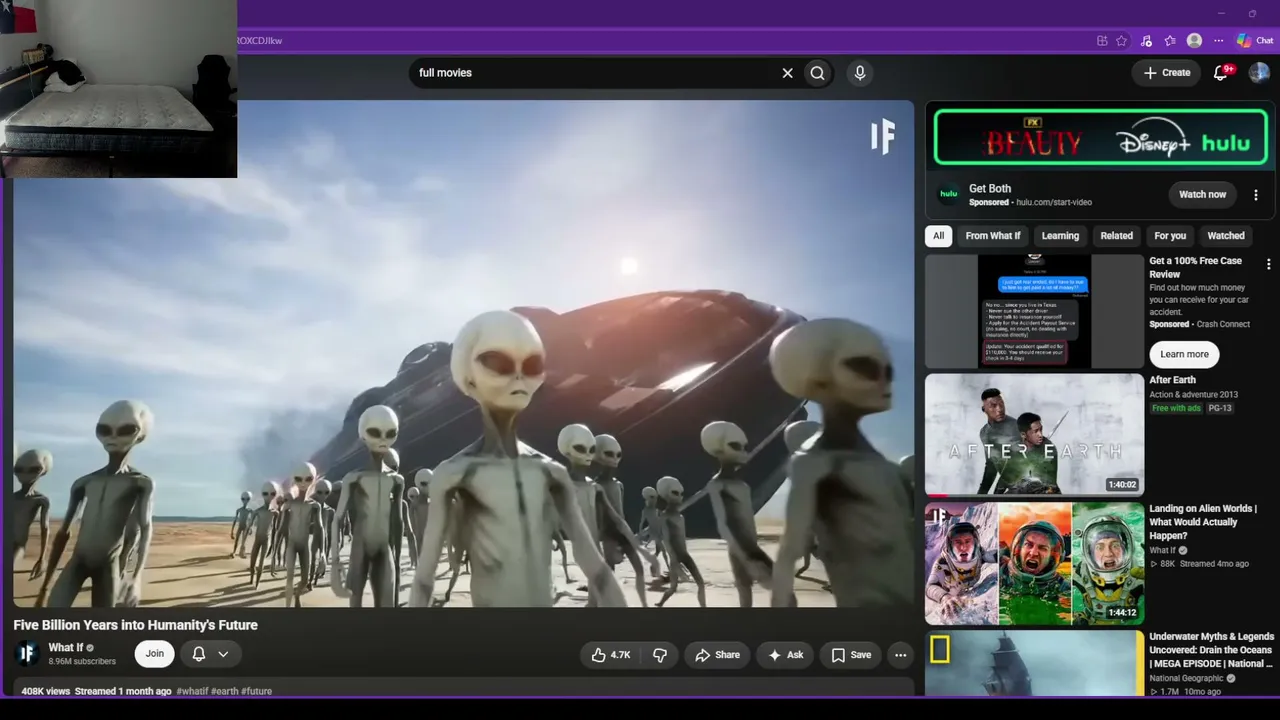Save the video to a playlist
Viewport: 1280px width, 720px height.
point(851,655)
